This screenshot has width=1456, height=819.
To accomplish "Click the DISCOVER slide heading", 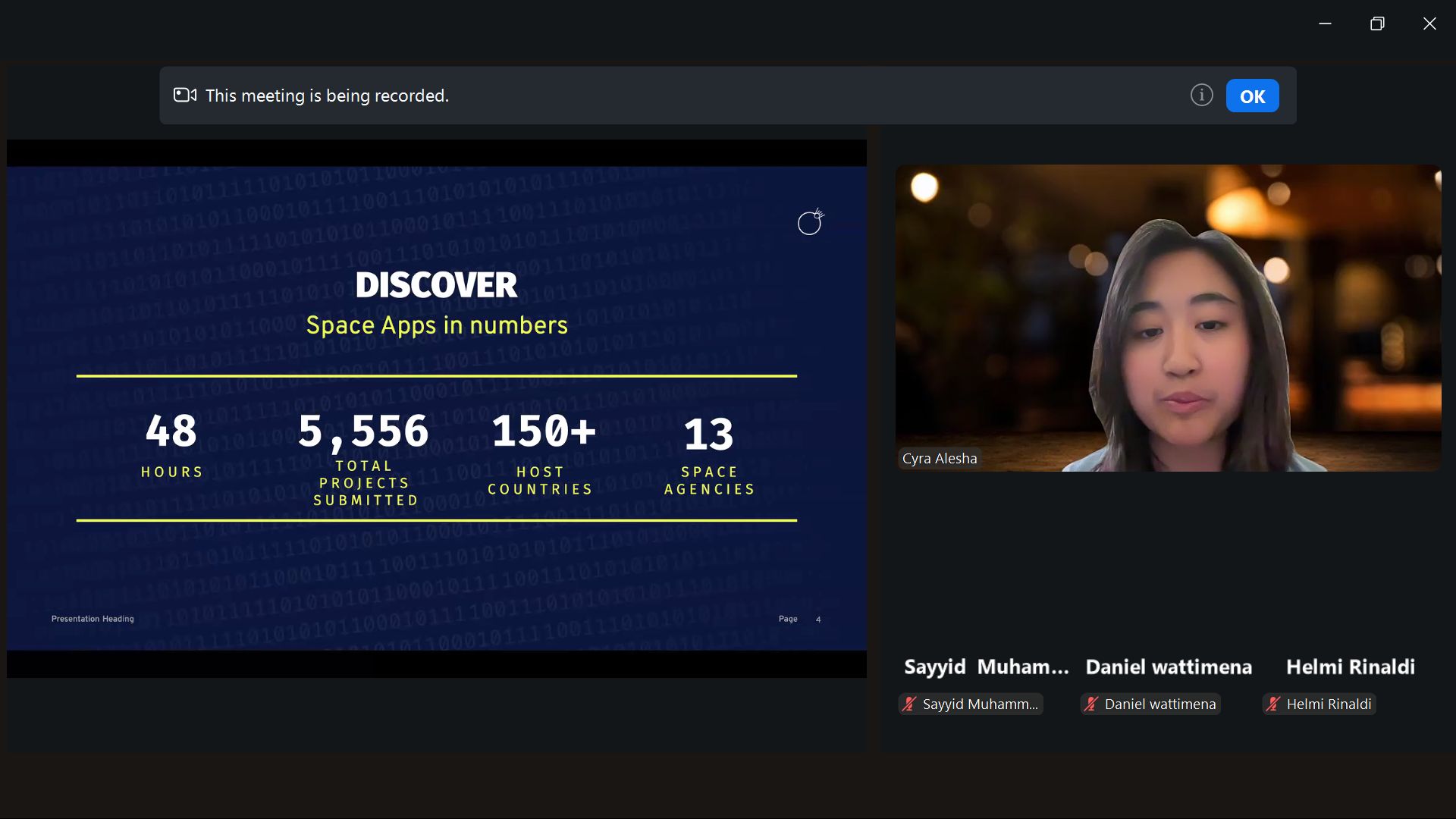I will (x=436, y=285).
